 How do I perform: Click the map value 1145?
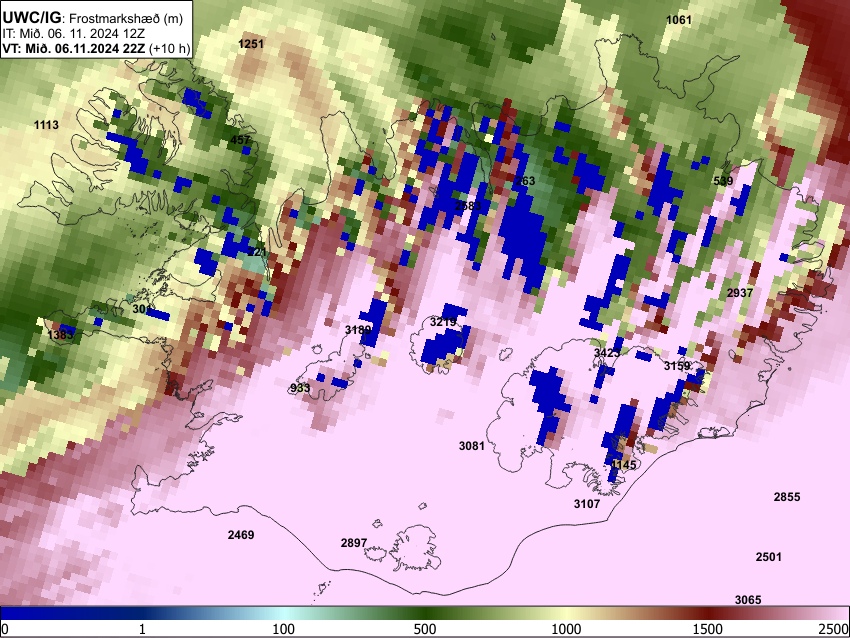(x=623, y=465)
